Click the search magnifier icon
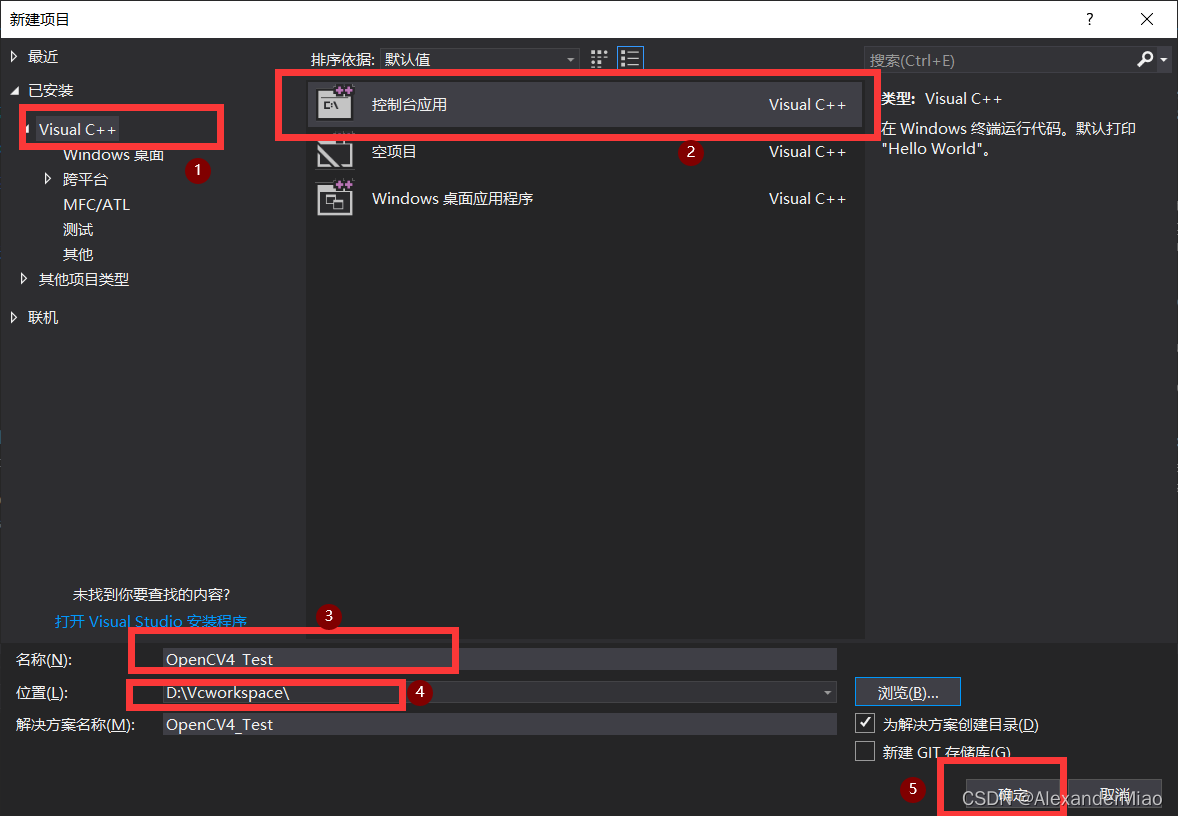Viewport: 1178px width, 816px height. [x=1143, y=59]
